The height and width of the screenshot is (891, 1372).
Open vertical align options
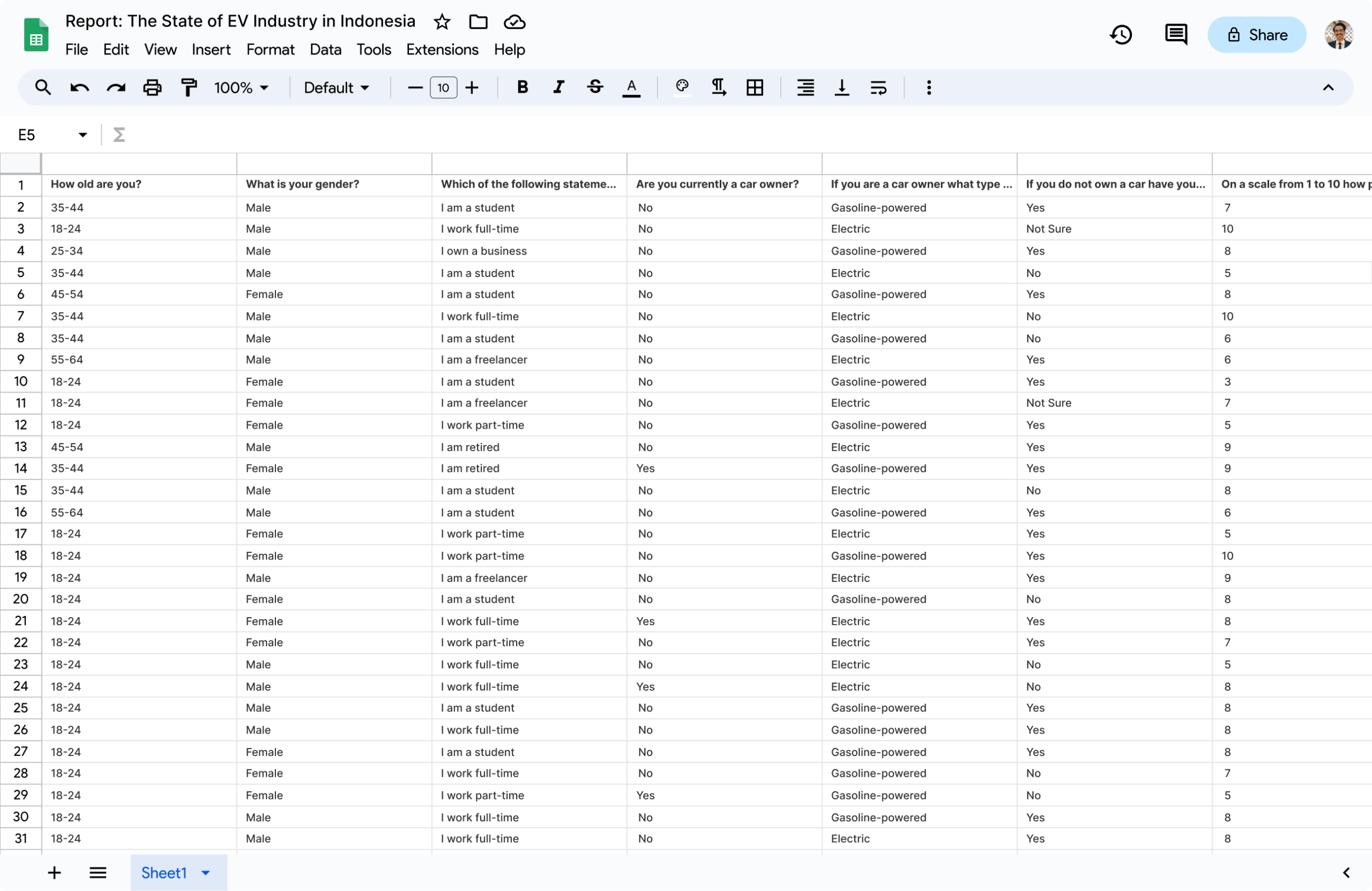click(x=841, y=88)
